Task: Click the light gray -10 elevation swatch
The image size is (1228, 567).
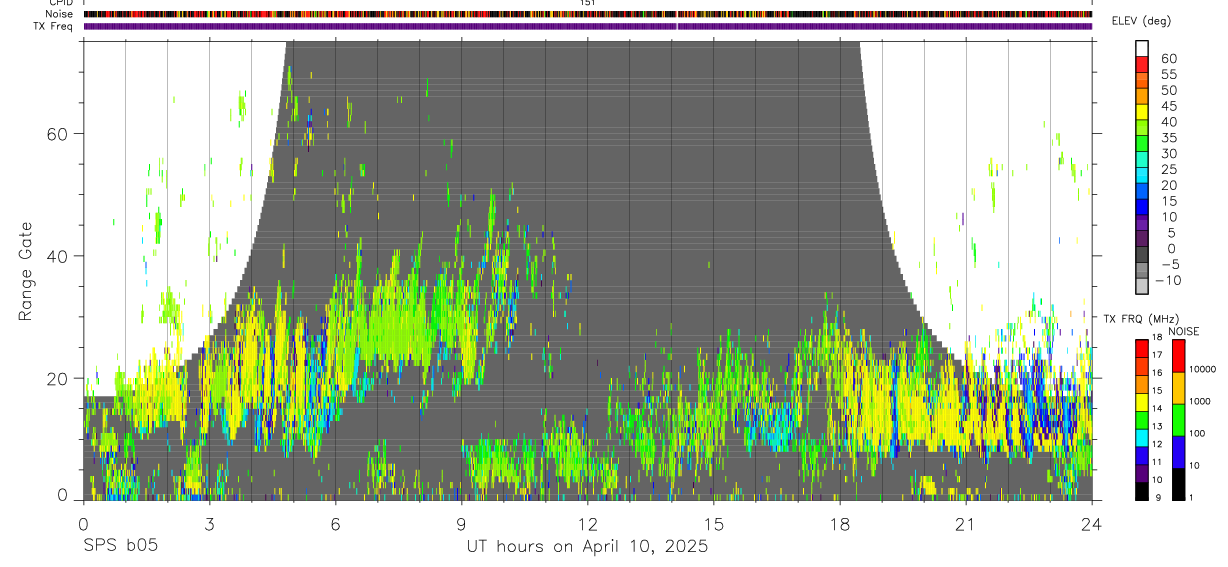Action: (1142, 284)
